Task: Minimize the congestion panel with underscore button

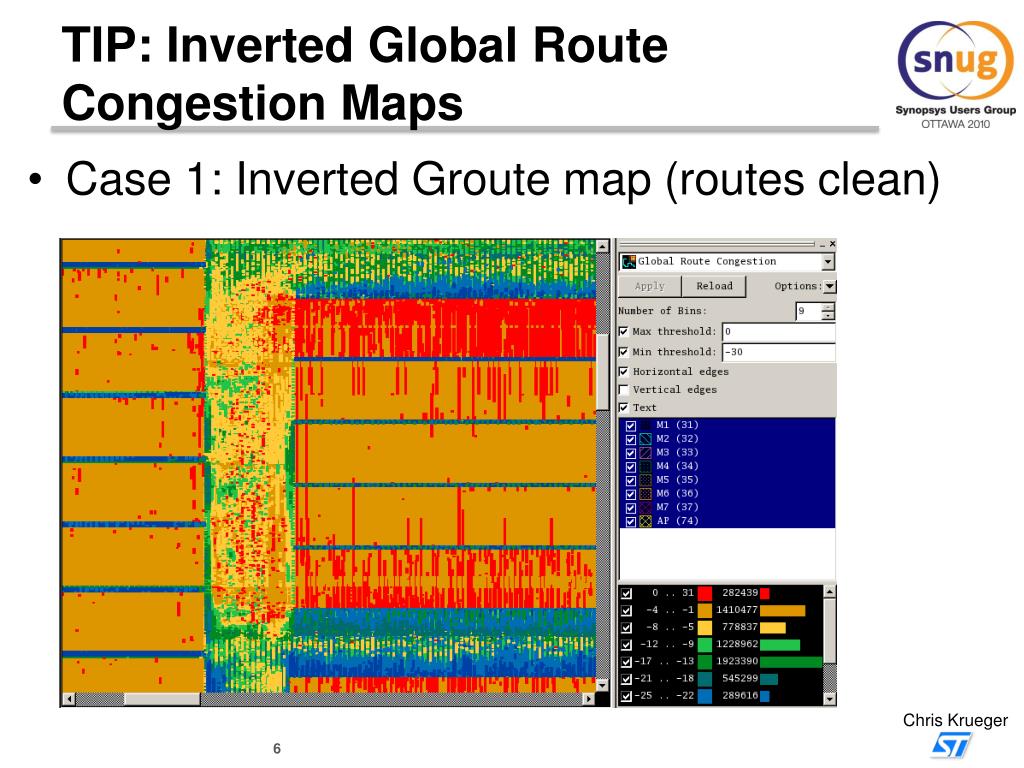Action: pos(822,244)
